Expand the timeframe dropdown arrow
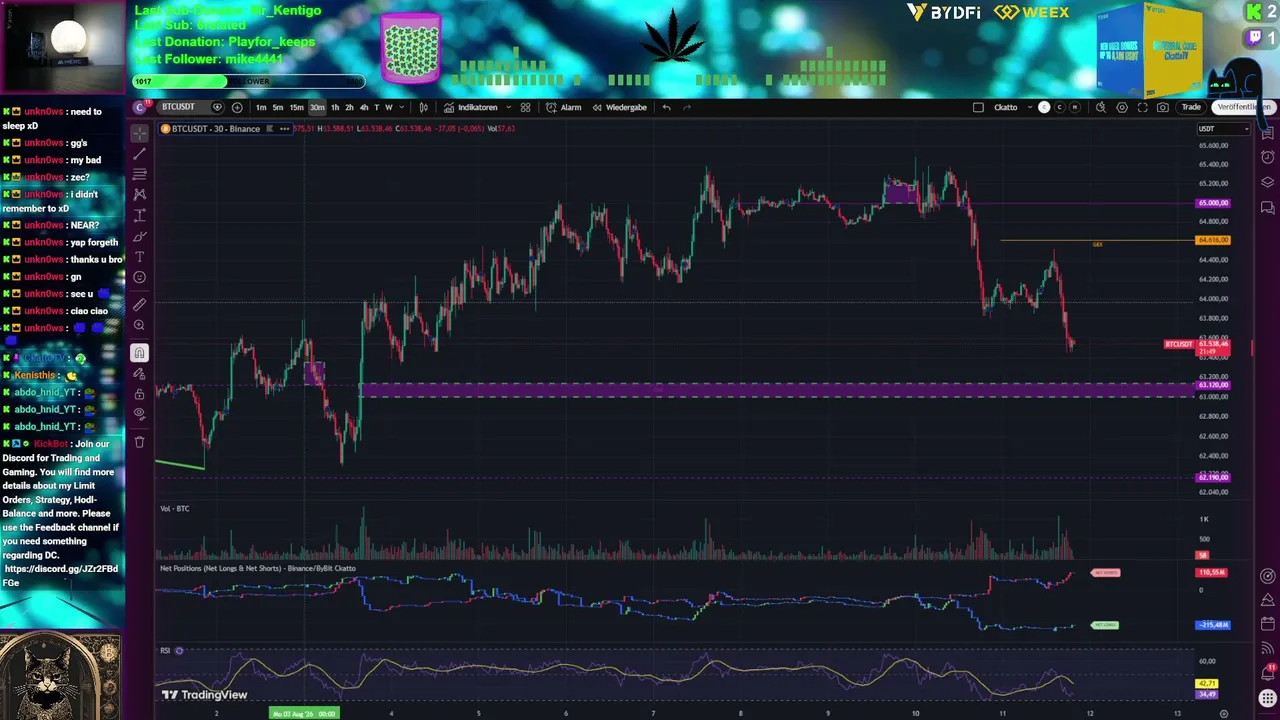 (x=402, y=107)
